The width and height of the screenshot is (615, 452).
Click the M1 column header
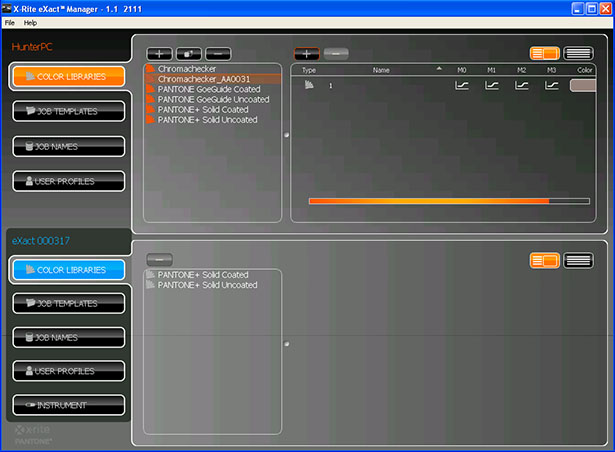pyautogui.click(x=491, y=70)
